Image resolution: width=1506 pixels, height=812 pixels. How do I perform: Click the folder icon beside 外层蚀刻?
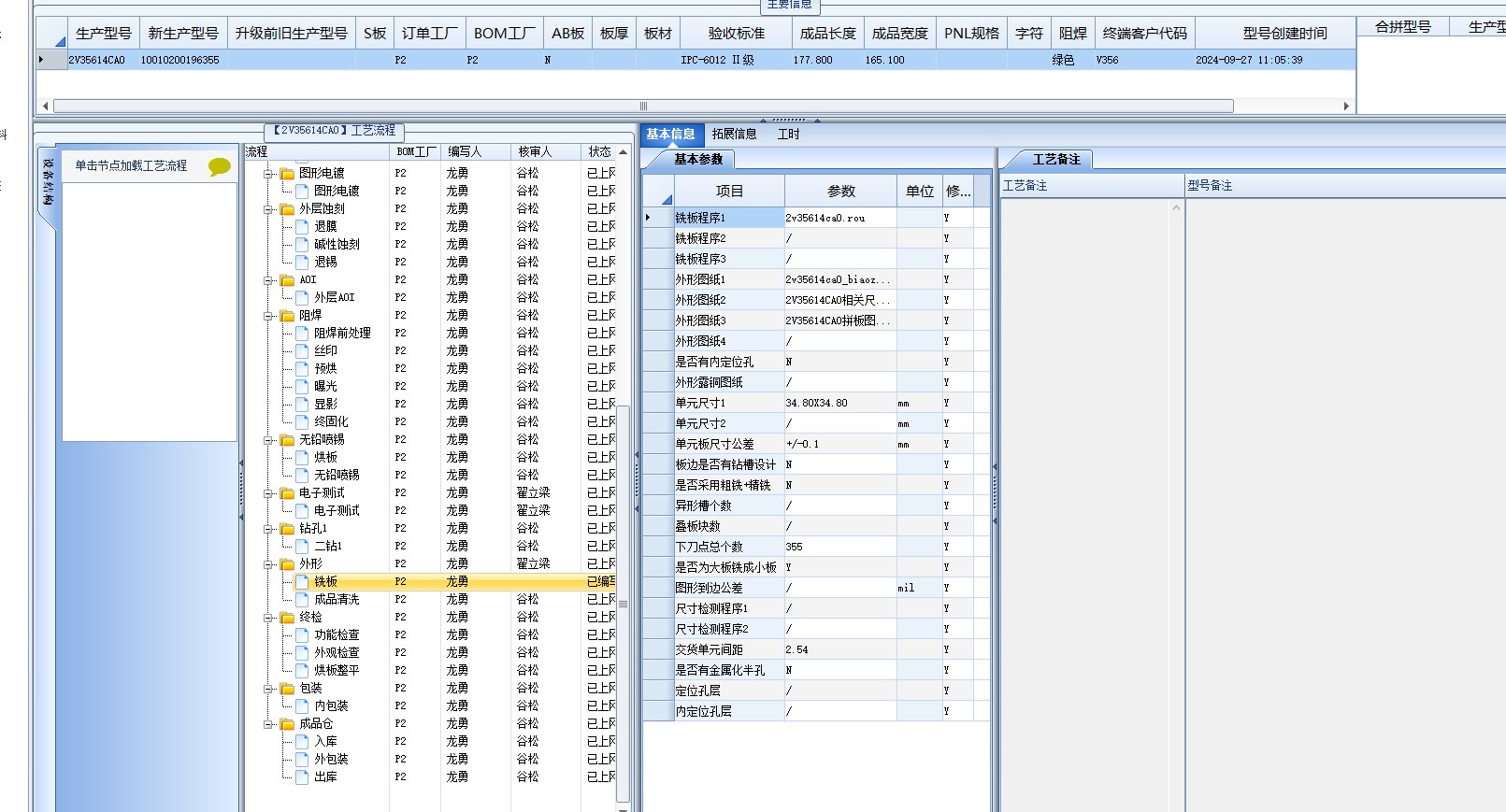[x=288, y=209]
